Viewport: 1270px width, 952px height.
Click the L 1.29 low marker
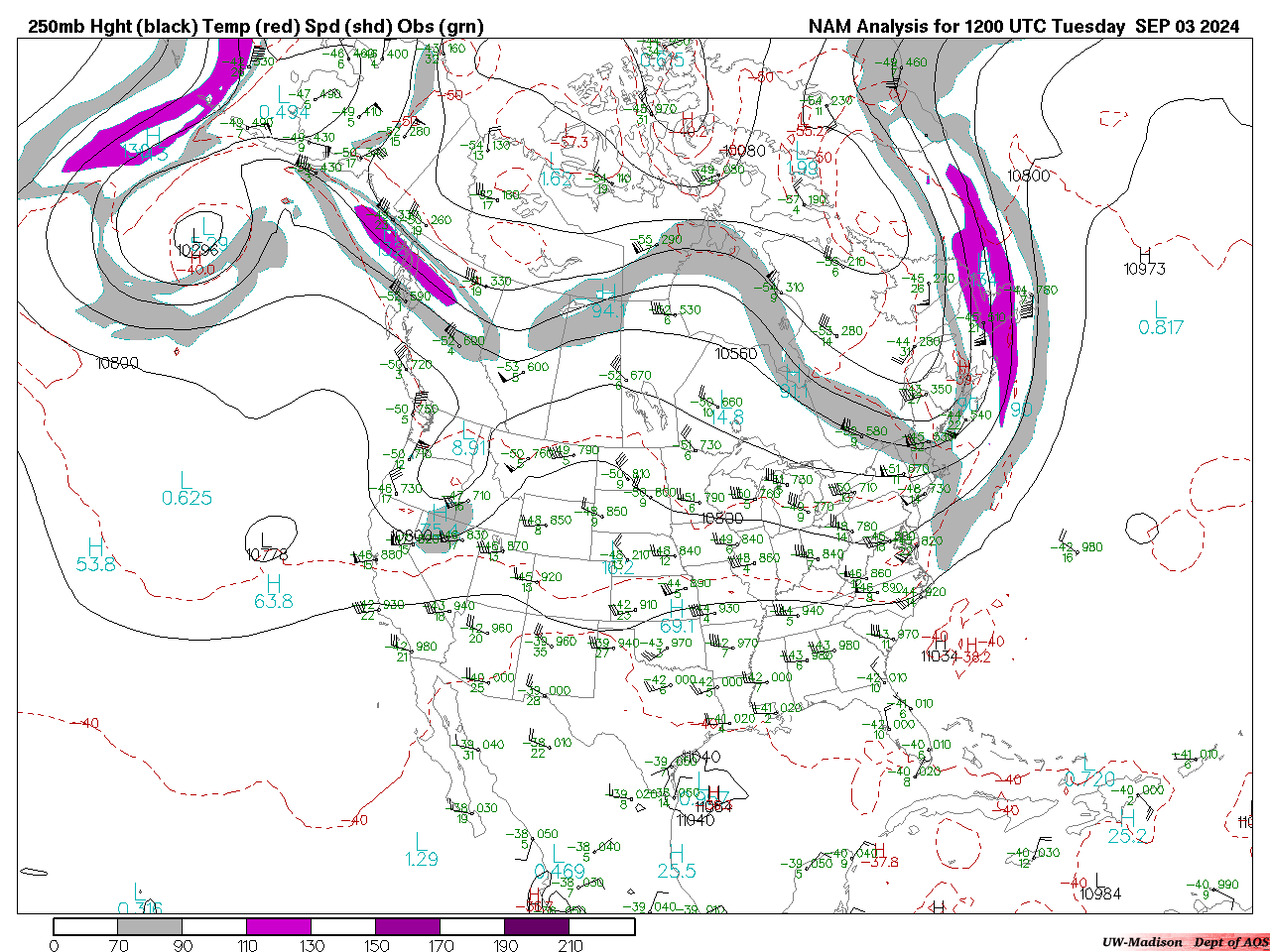point(422,850)
